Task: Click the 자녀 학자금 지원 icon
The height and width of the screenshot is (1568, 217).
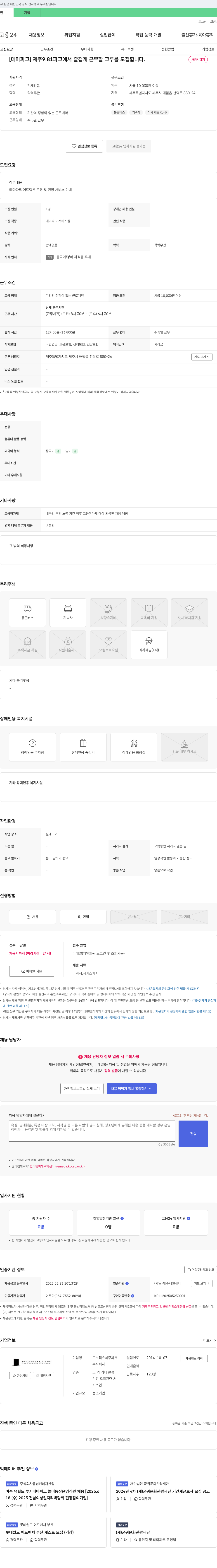Action: (x=190, y=612)
